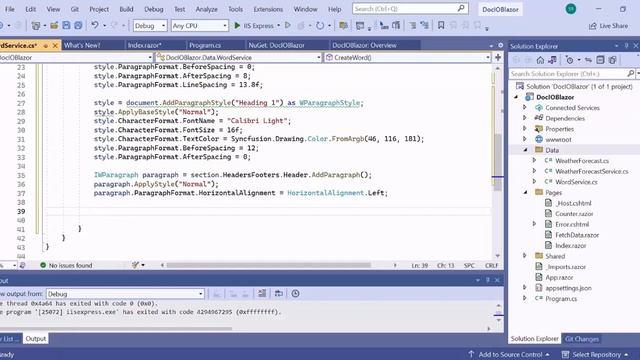
Task: Select FetchData.razor file
Action: point(577,235)
